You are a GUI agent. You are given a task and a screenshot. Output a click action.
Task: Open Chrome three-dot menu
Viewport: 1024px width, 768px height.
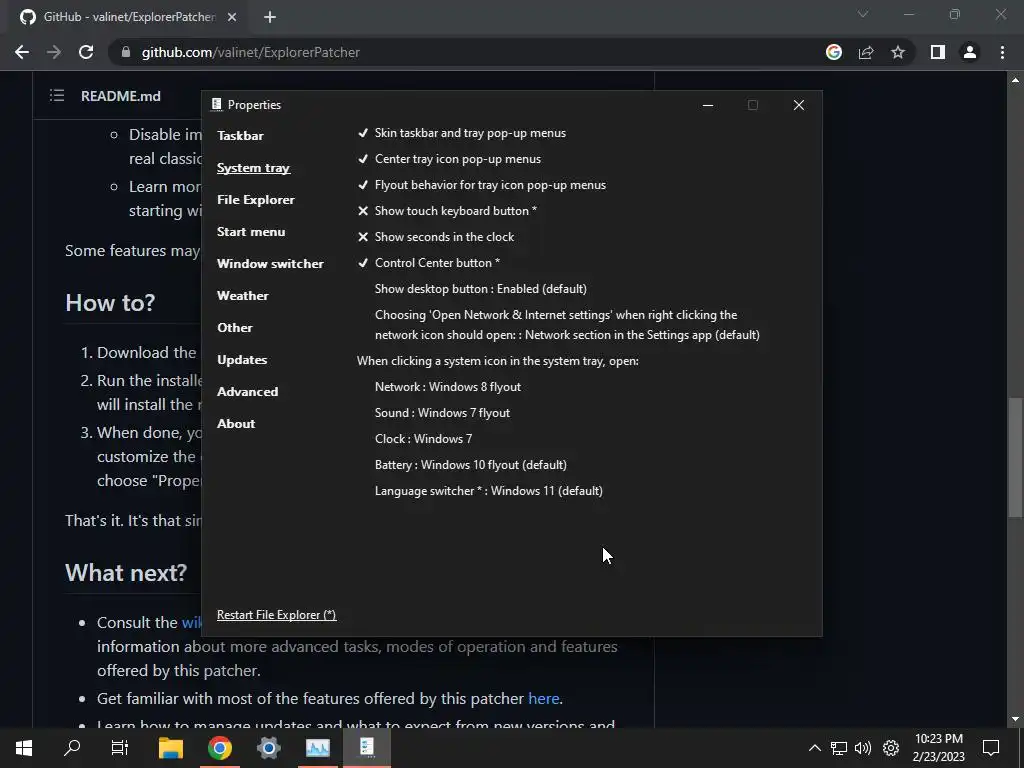point(1002,52)
